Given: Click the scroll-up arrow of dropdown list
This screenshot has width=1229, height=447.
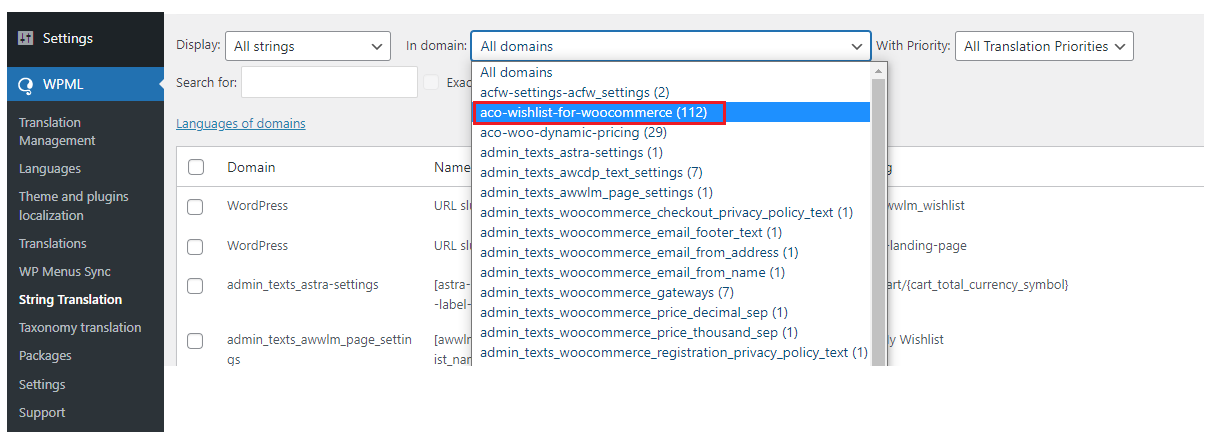Looking at the screenshot, I should [879, 71].
